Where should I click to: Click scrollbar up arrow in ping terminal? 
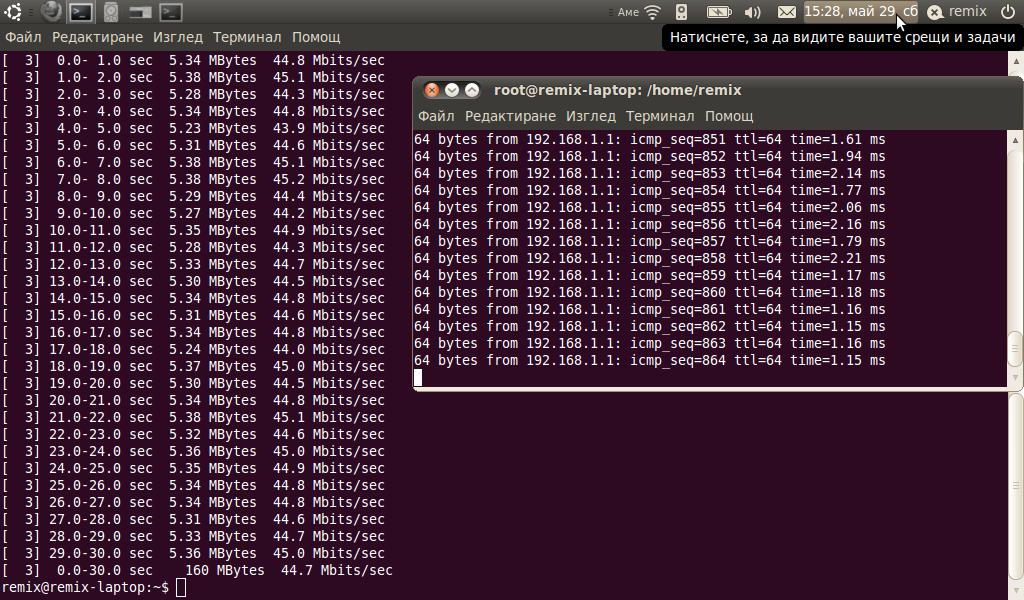[1015, 139]
